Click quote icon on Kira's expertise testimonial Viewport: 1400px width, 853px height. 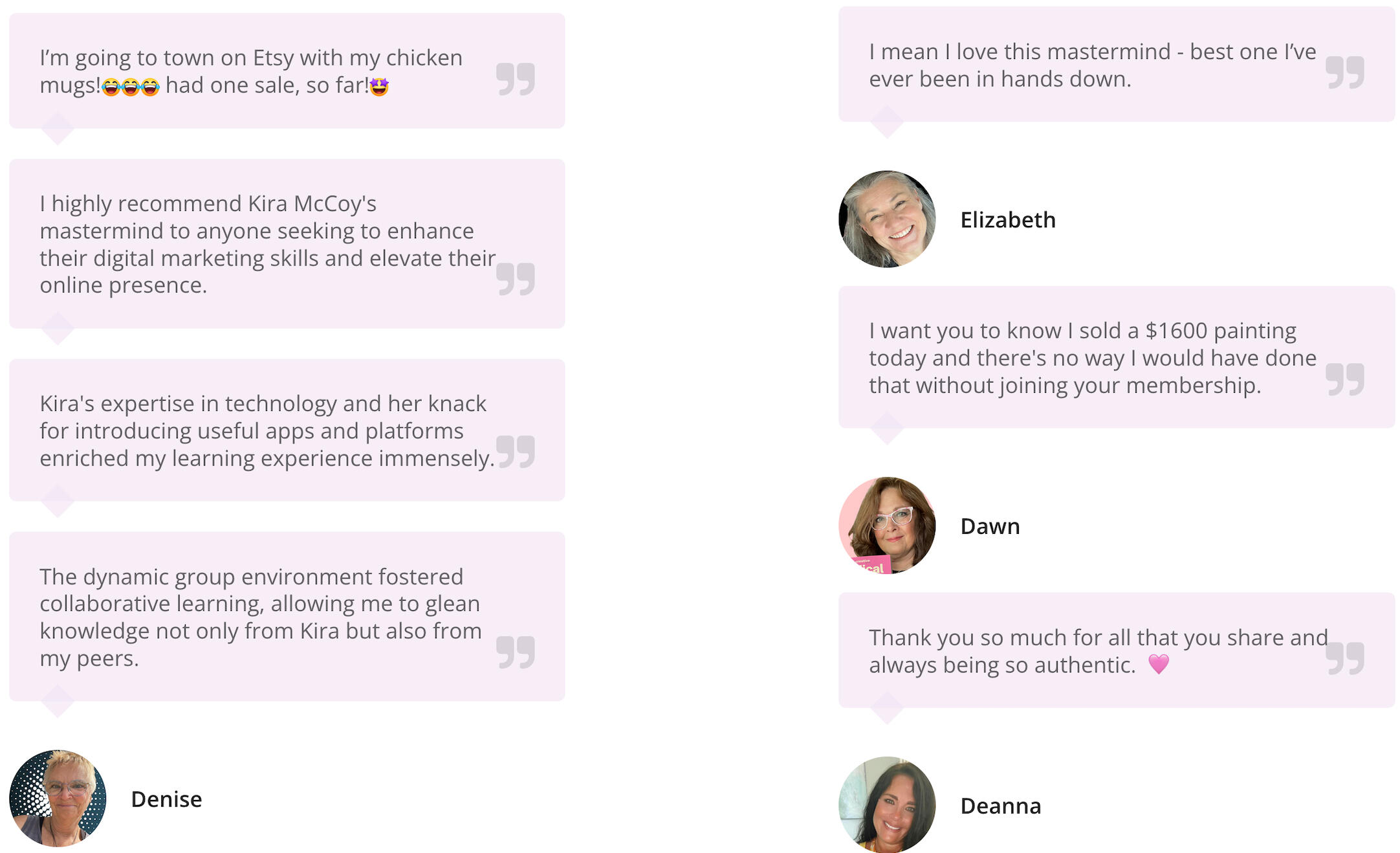[515, 452]
